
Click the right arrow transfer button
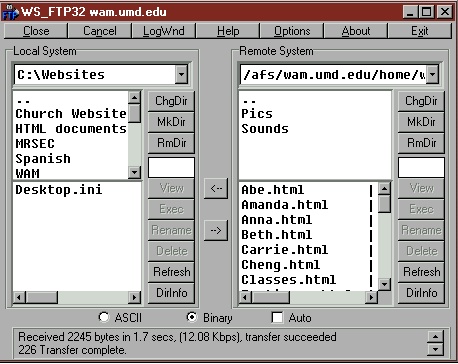216,230
